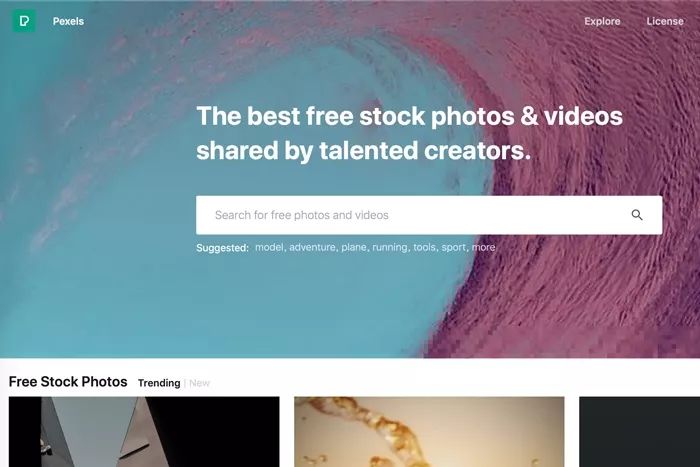
Task: Switch to the New photos tab
Action: pyautogui.click(x=199, y=383)
